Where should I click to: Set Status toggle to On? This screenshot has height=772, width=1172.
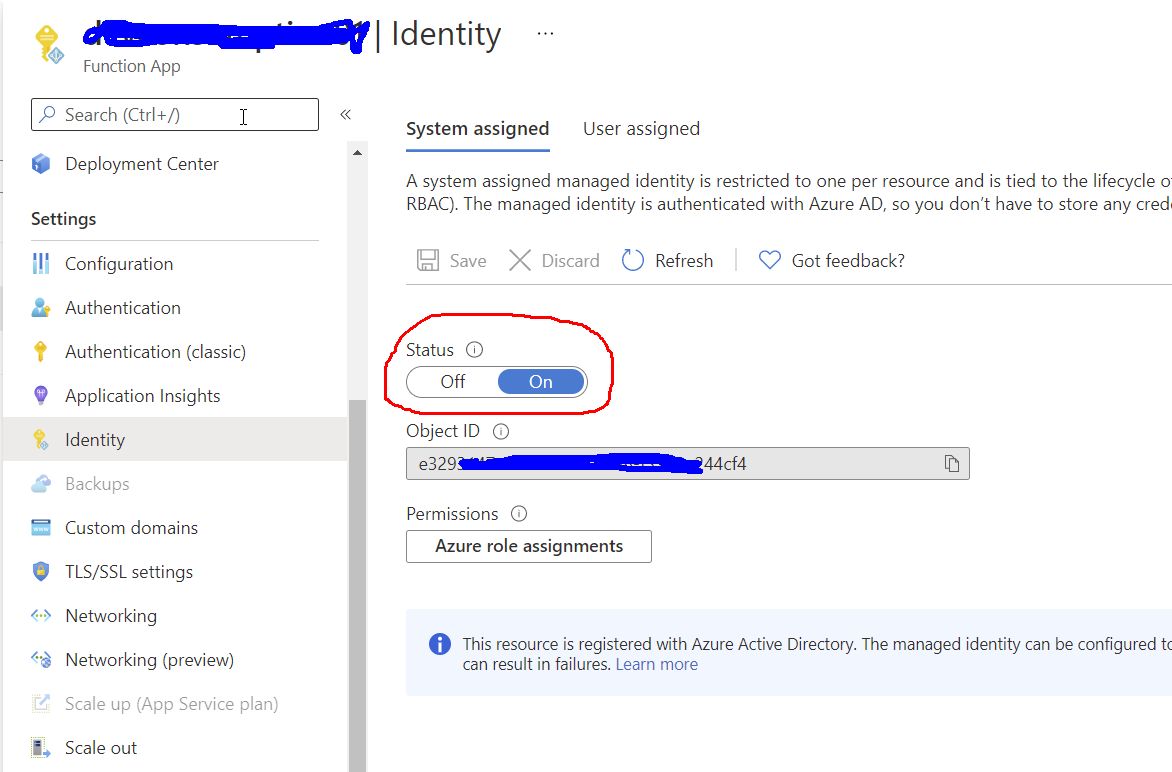[540, 382]
